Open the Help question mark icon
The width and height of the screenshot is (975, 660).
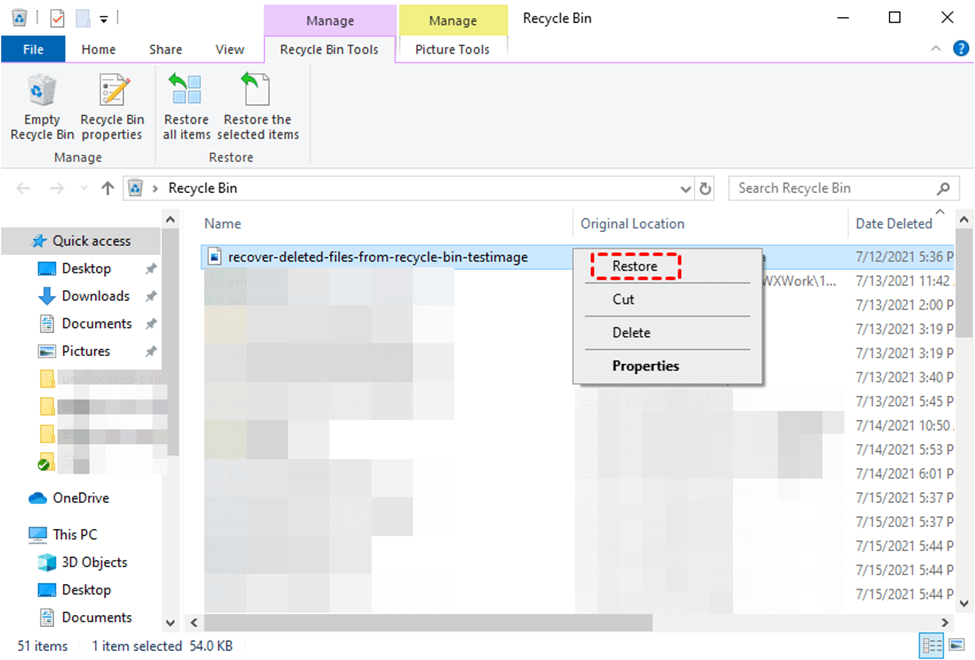pyautogui.click(x=961, y=49)
